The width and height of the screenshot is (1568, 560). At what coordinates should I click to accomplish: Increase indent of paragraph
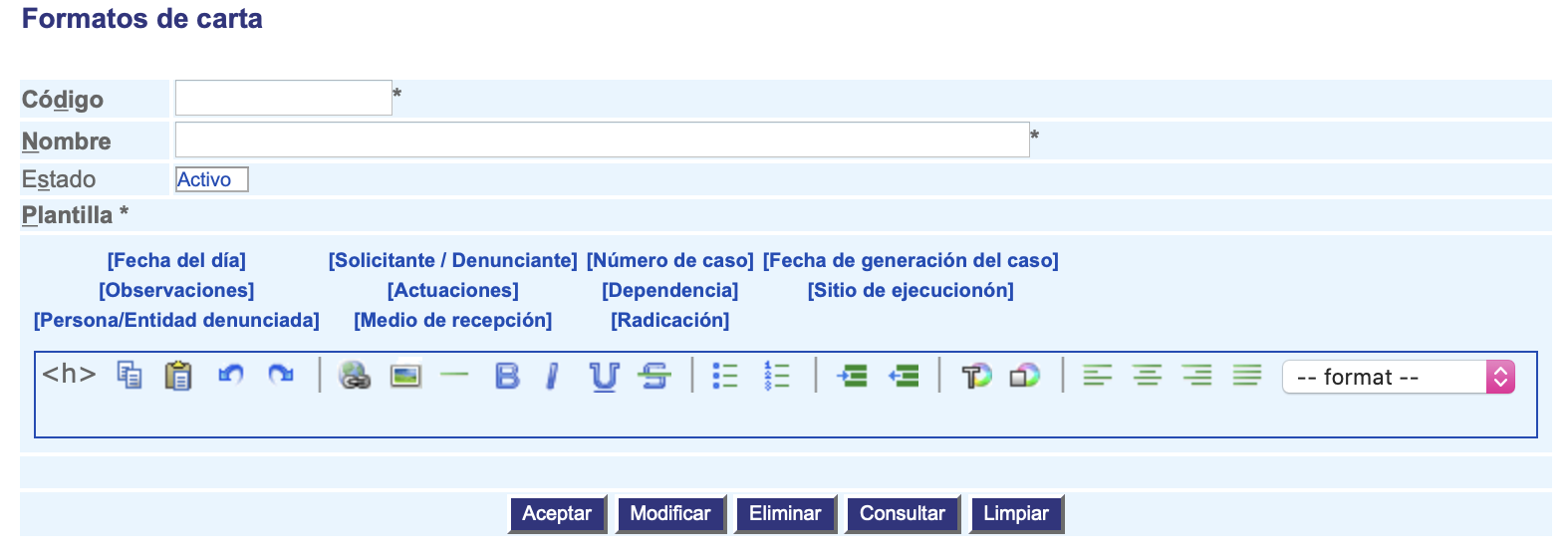[852, 376]
